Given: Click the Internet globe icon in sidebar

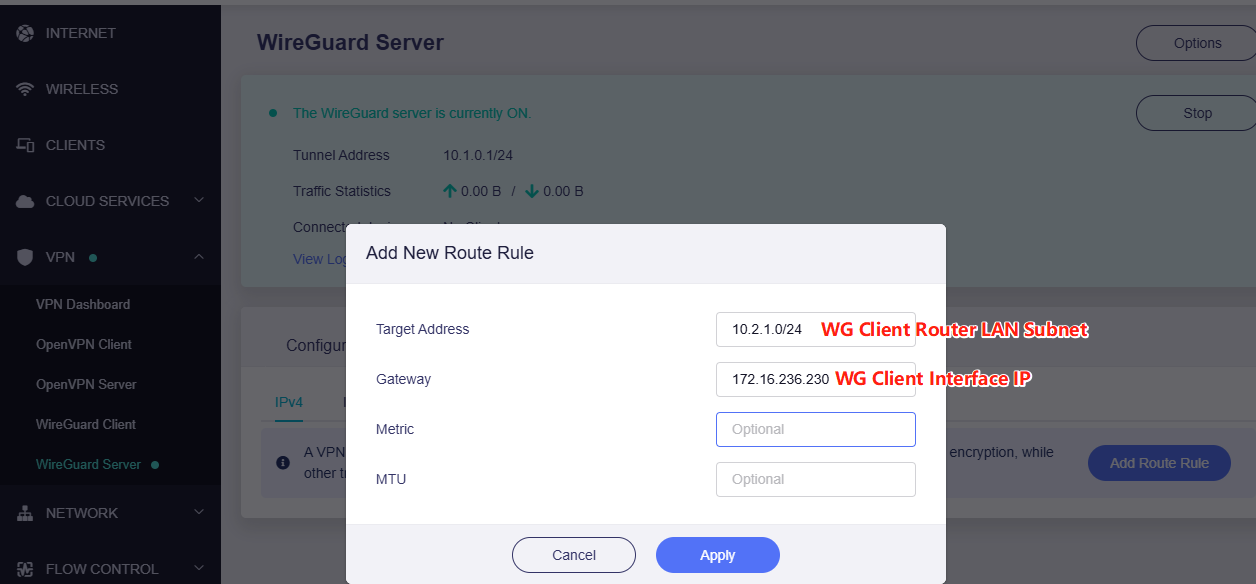Looking at the screenshot, I should (25, 33).
